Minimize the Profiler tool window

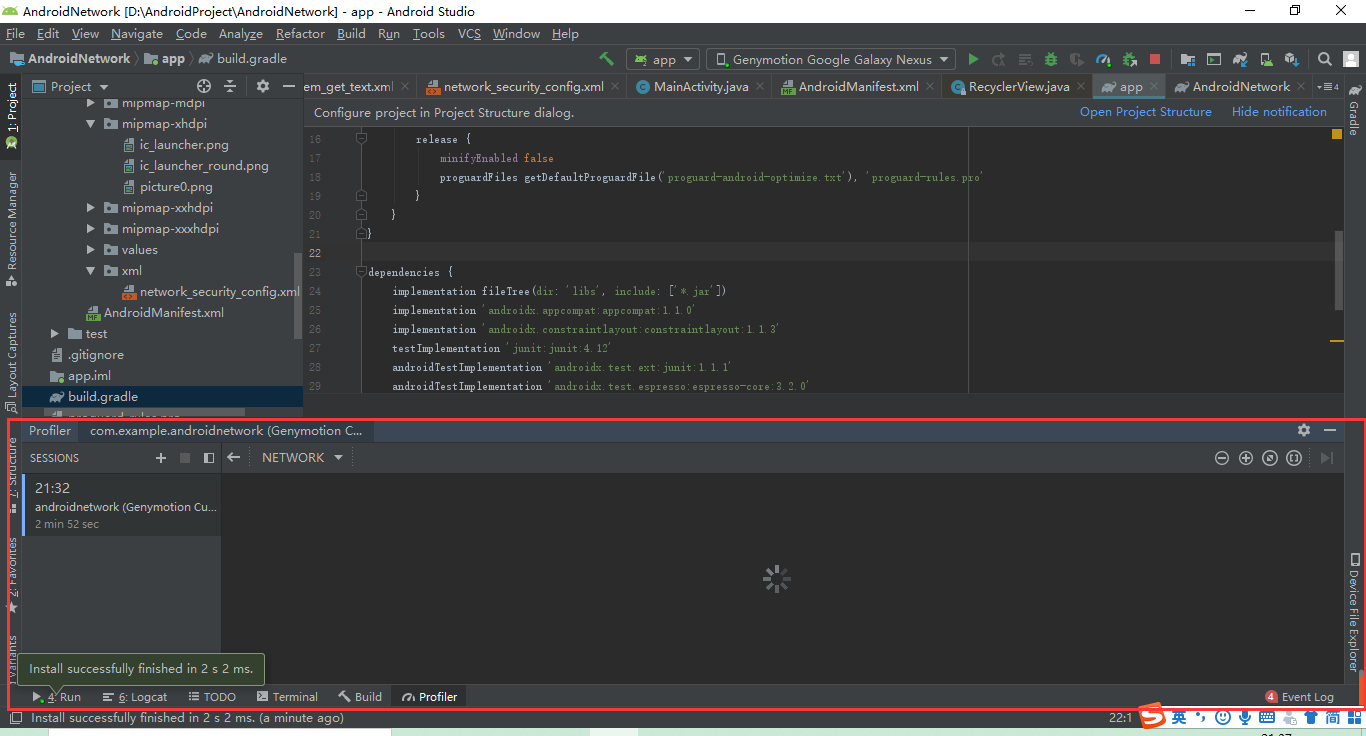[1330, 430]
